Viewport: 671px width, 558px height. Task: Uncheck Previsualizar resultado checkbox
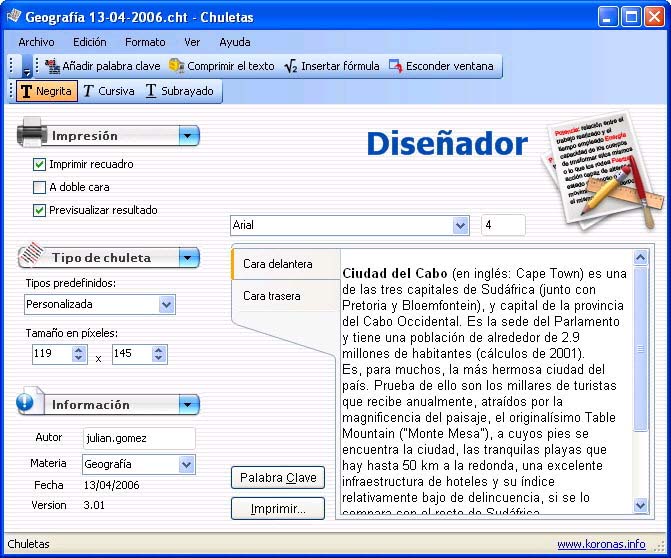(x=39, y=210)
